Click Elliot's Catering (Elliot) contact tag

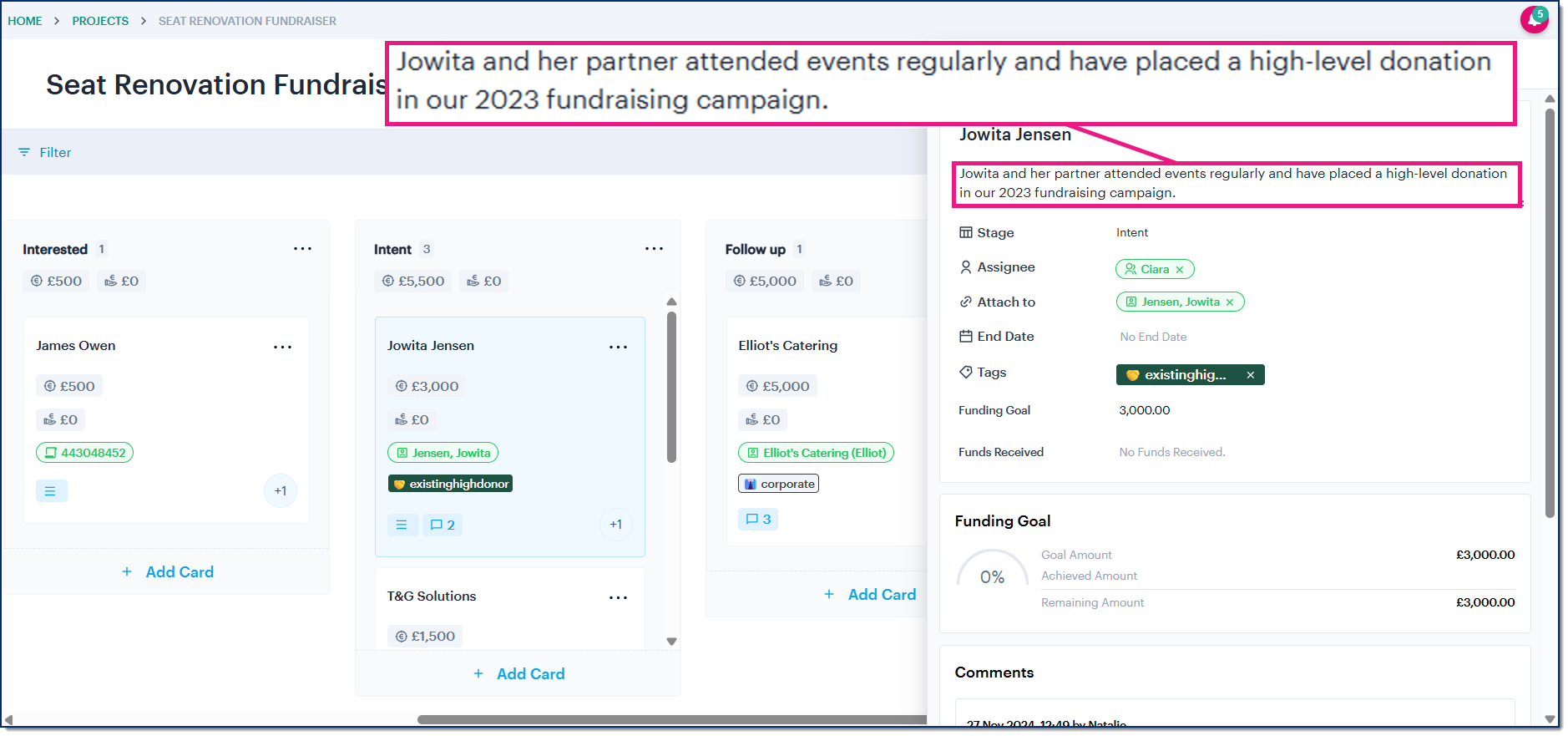tap(816, 453)
